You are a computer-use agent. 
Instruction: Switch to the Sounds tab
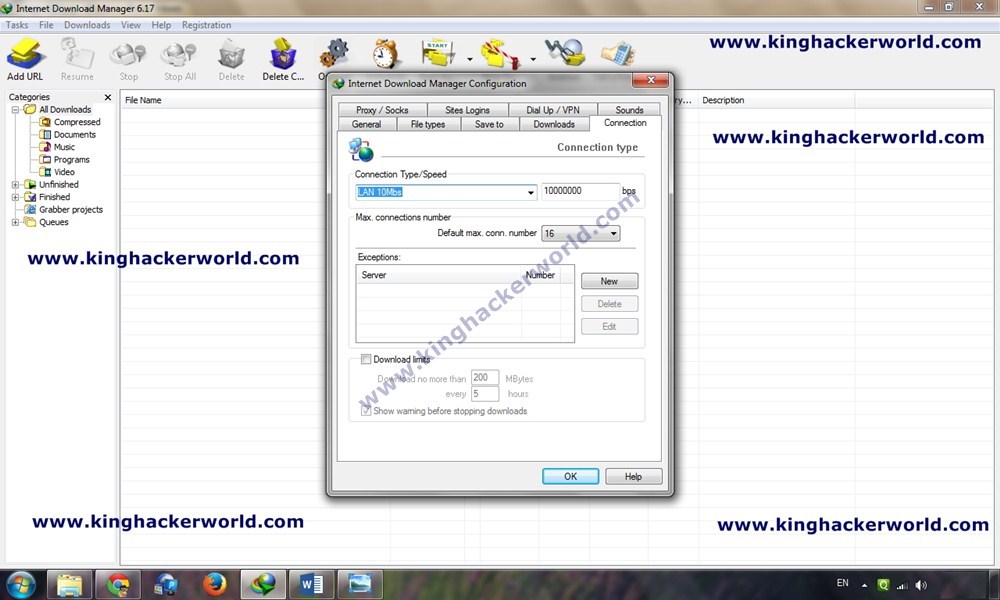tap(629, 110)
